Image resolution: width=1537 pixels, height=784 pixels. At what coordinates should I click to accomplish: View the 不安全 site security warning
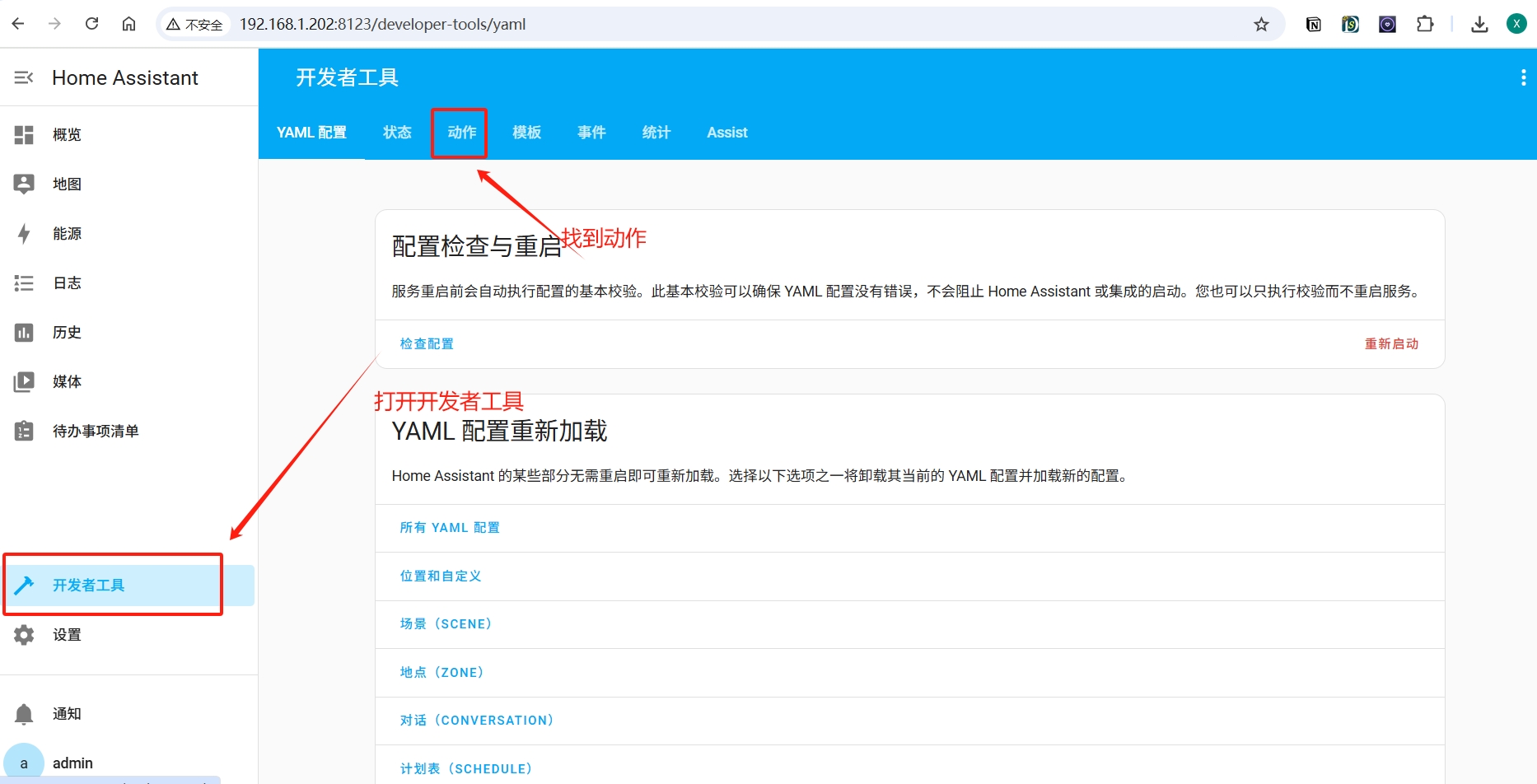point(194,25)
